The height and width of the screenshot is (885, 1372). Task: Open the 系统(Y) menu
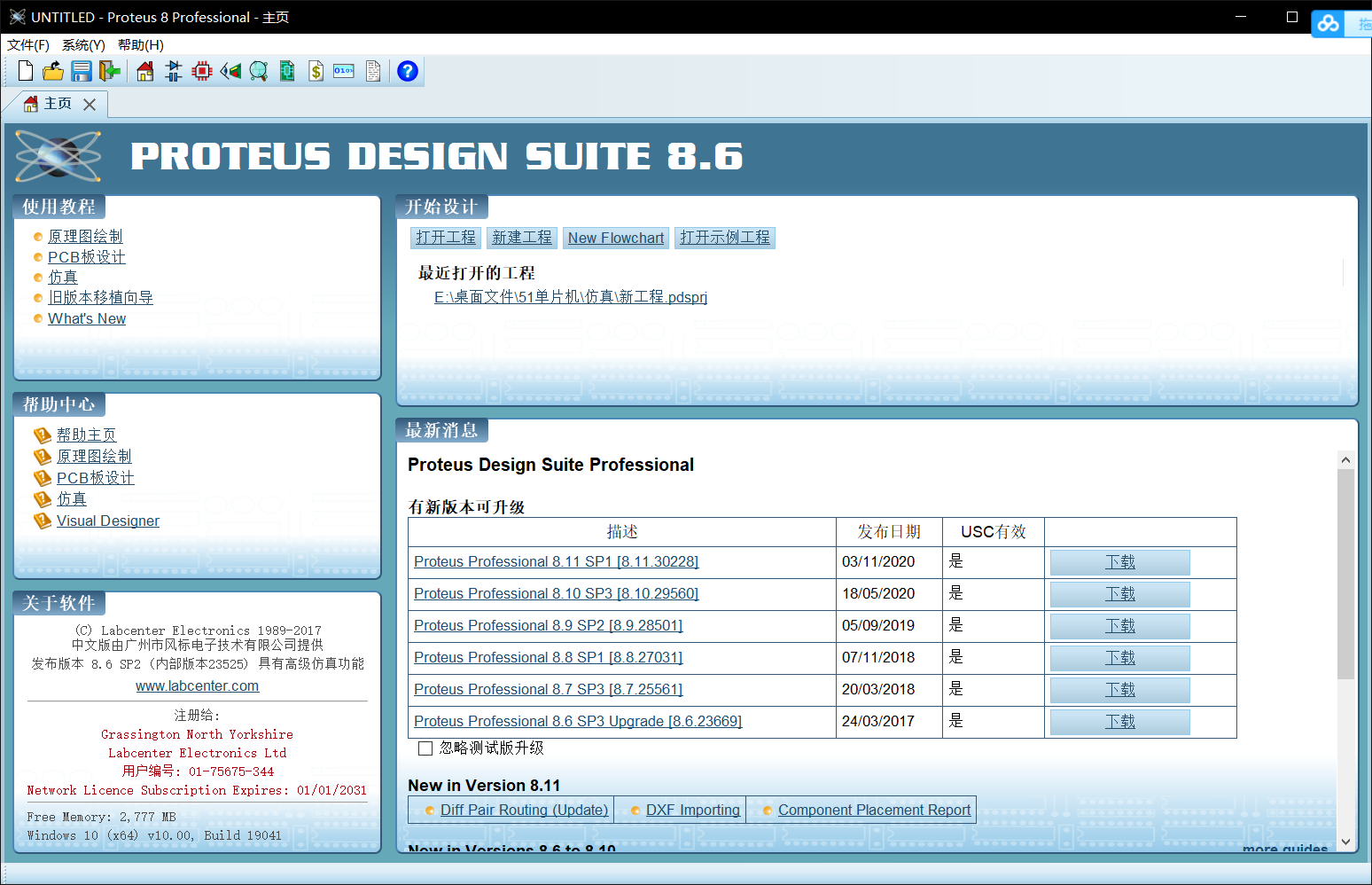pyautogui.click(x=83, y=45)
